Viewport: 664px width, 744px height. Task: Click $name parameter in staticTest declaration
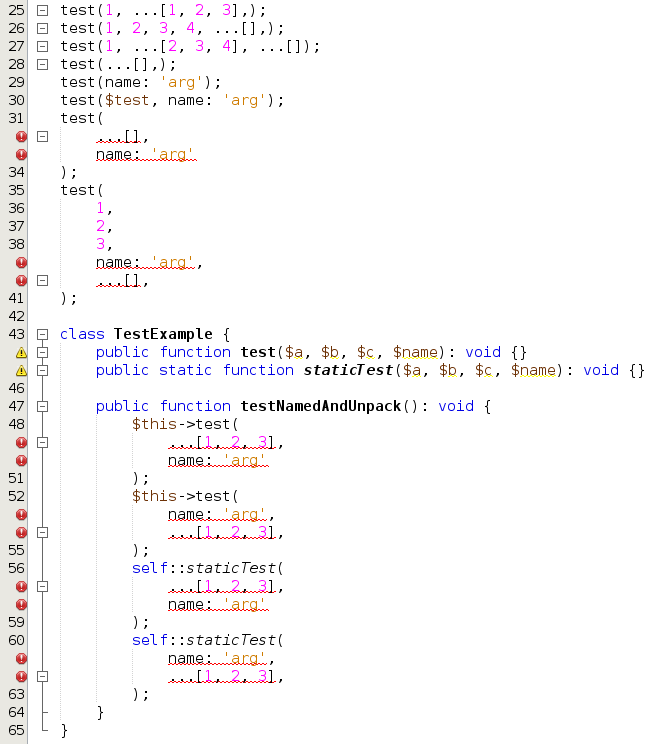coord(533,370)
